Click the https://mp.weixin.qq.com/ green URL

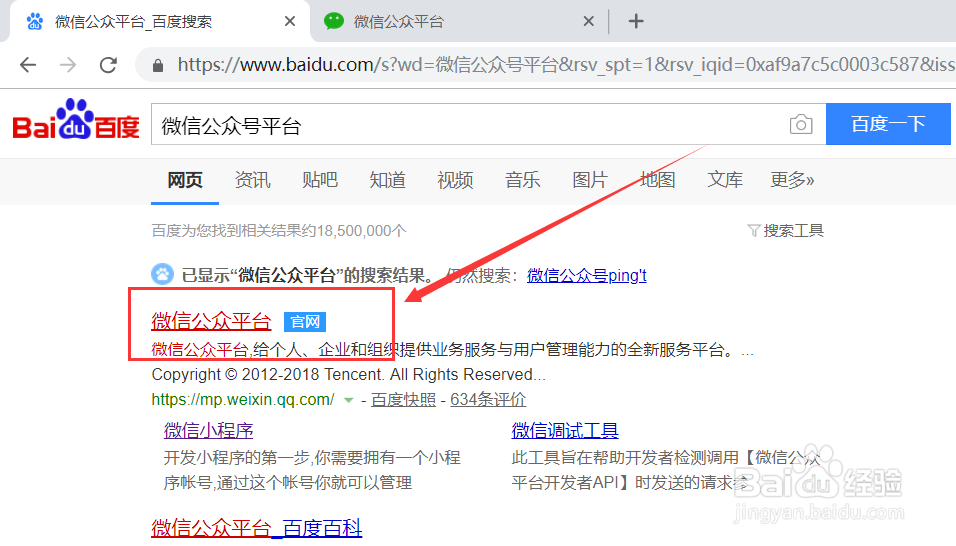tap(243, 400)
